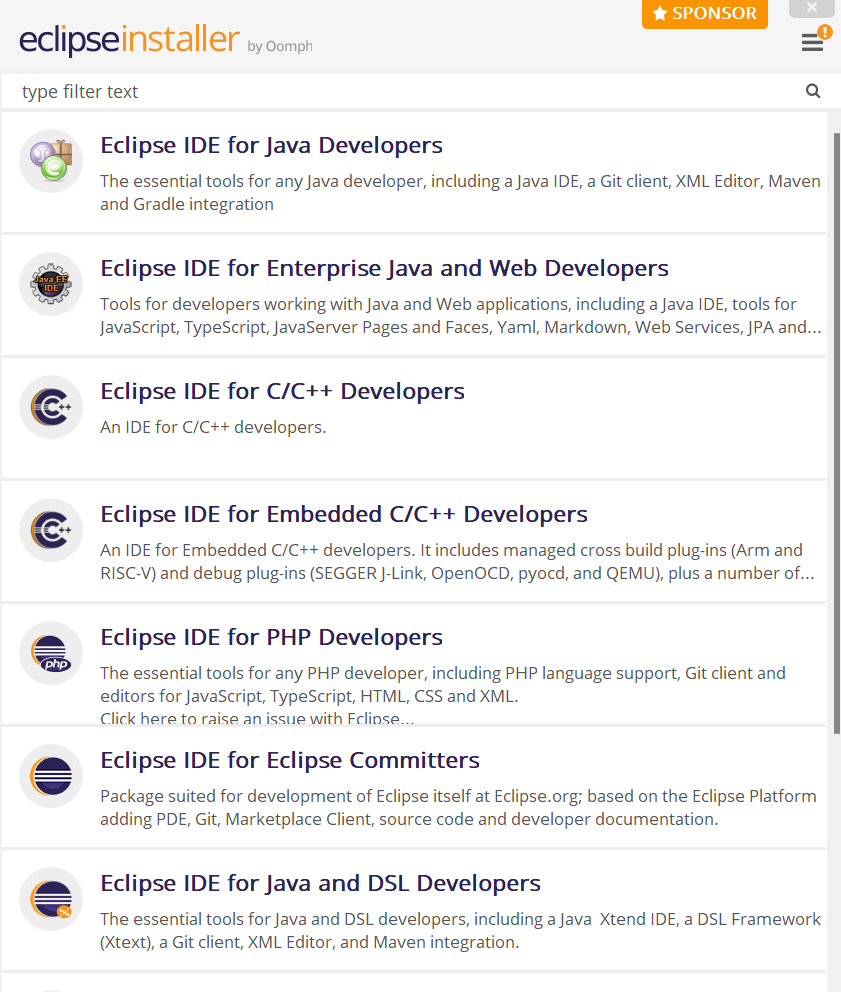Open the hamburger menu with notification badge
The image size is (841, 992).
[x=813, y=42]
